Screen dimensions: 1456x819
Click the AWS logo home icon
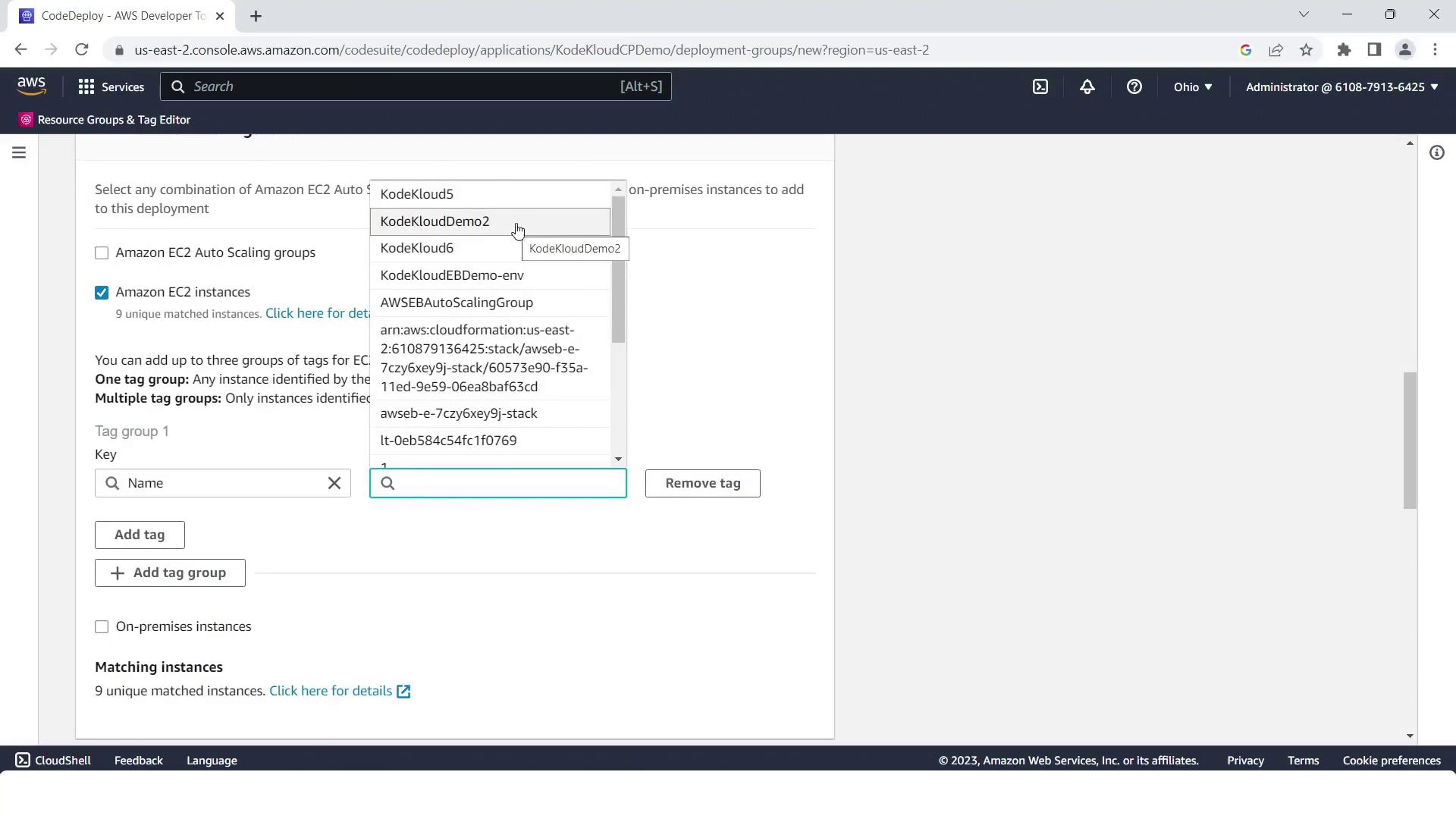[32, 86]
